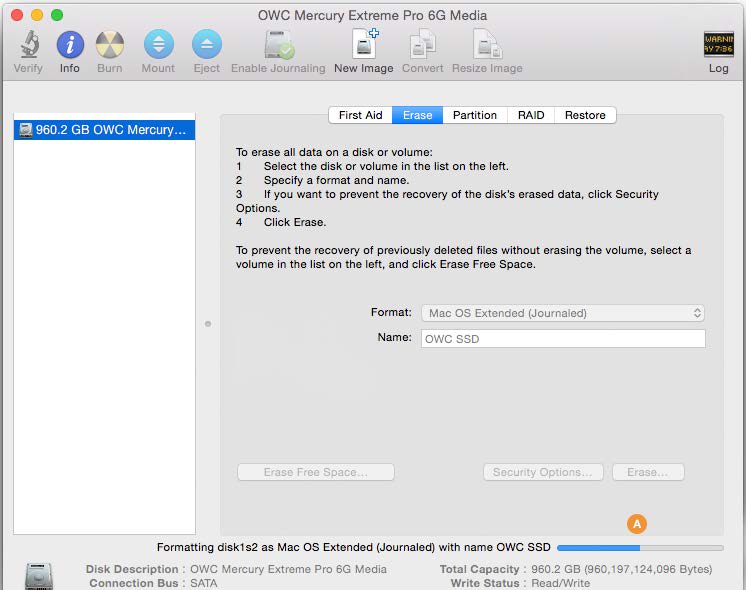Screen dimensions: 746x590
Task: Click the Eject toolbar icon
Action: point(206,45)
